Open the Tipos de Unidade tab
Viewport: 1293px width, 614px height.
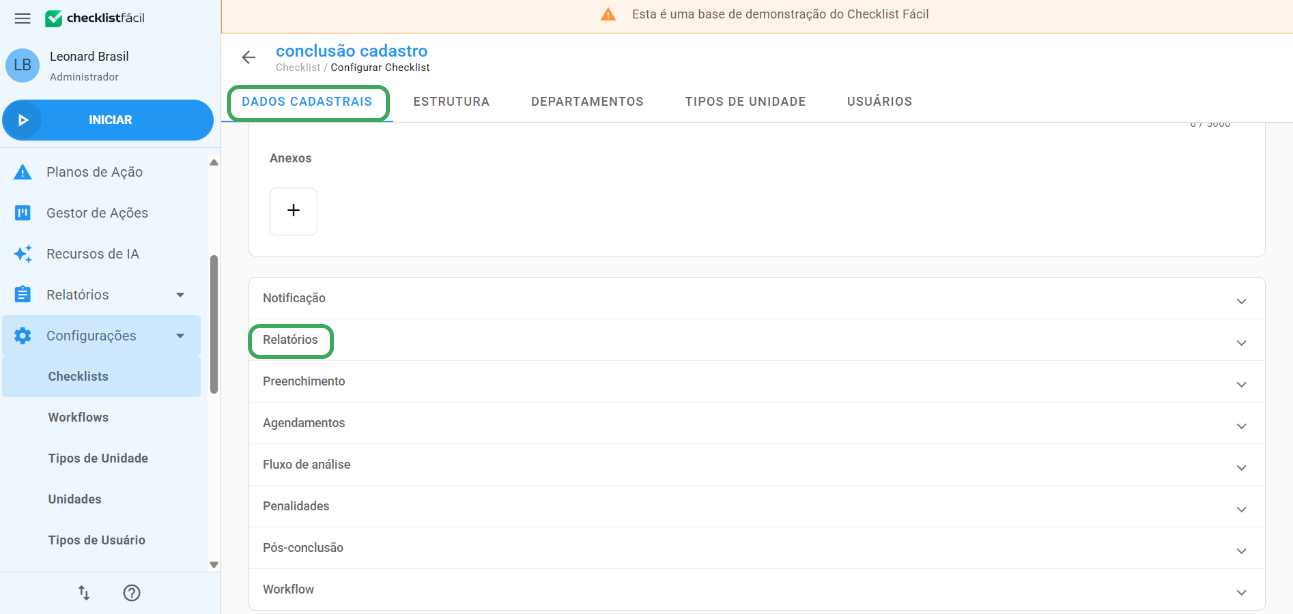point(745,102)
